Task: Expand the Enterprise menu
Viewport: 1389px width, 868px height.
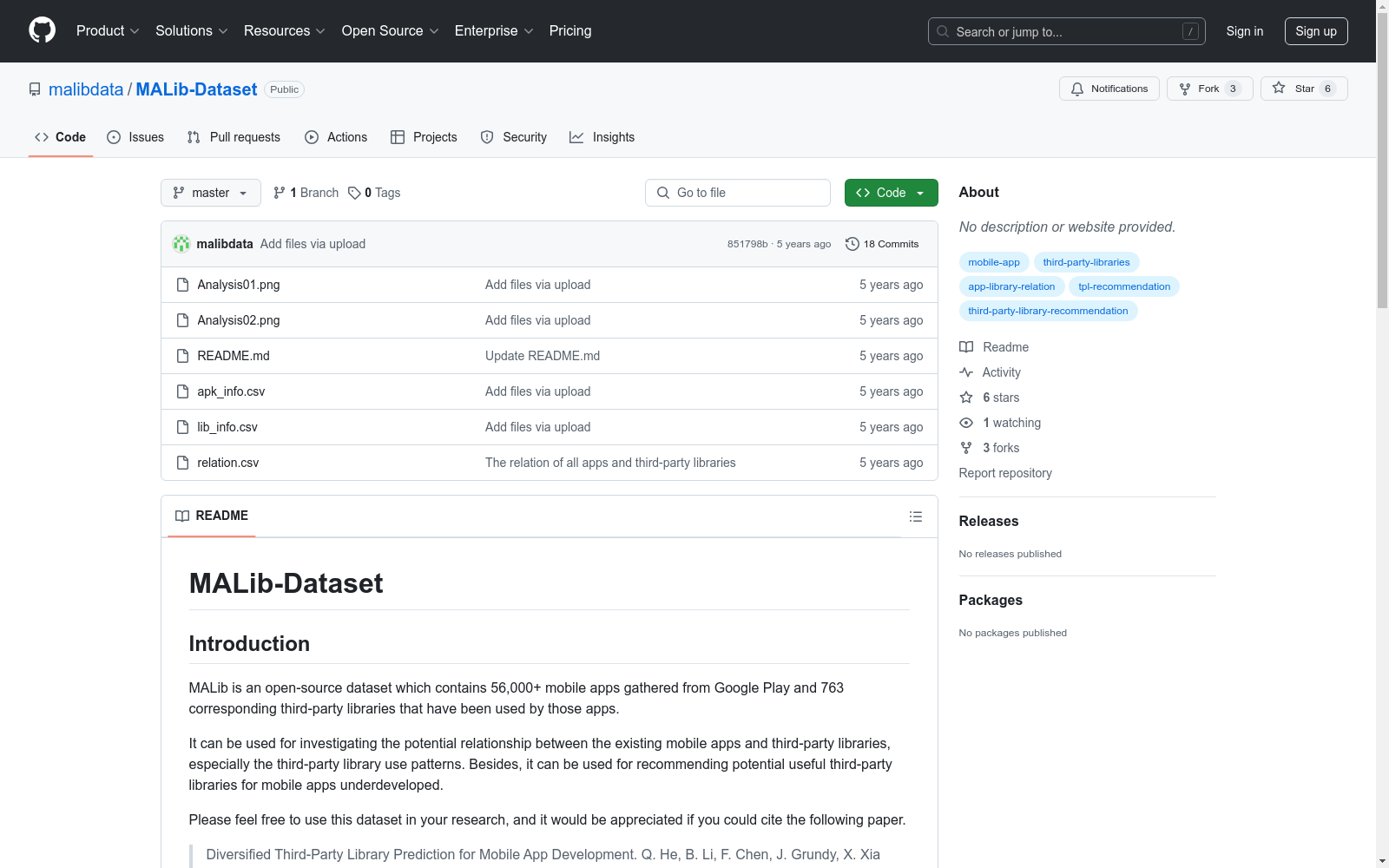Action: coord(494,30)
